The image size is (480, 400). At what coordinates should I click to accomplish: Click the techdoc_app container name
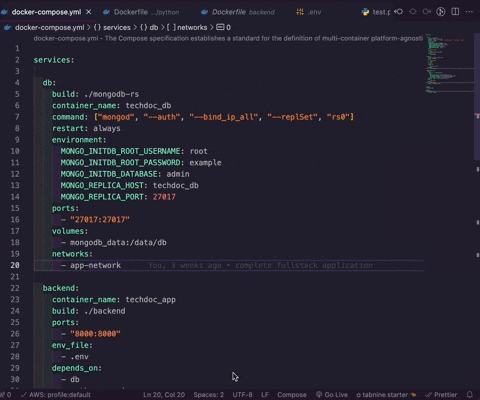coord(151,300)
